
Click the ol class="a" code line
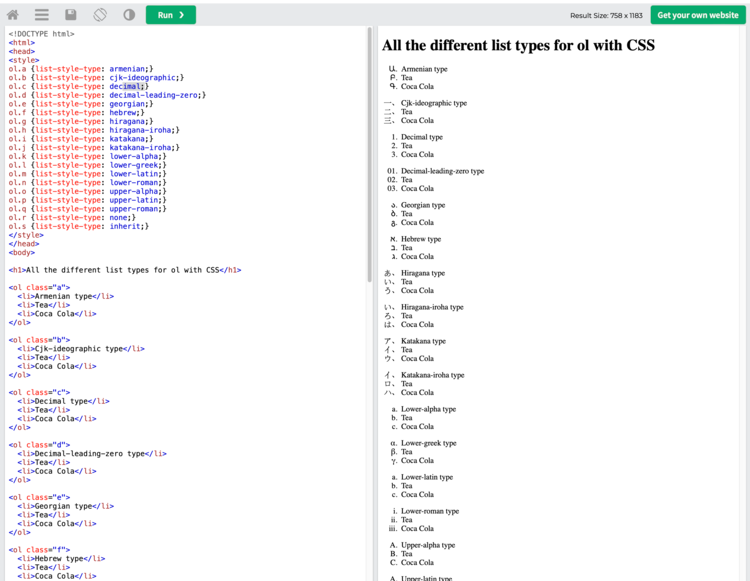[39, 287]
